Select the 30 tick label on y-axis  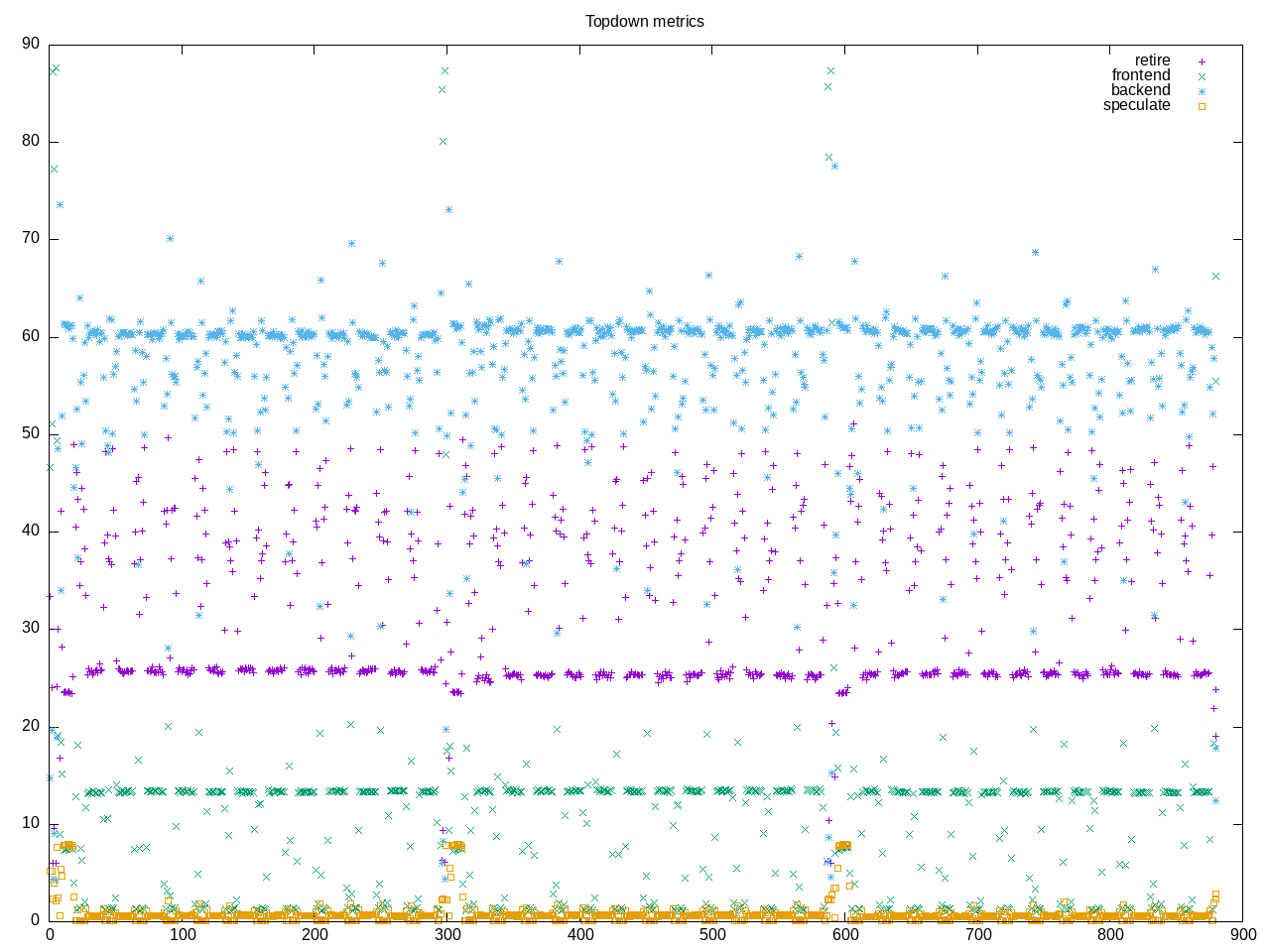(31, 628)
